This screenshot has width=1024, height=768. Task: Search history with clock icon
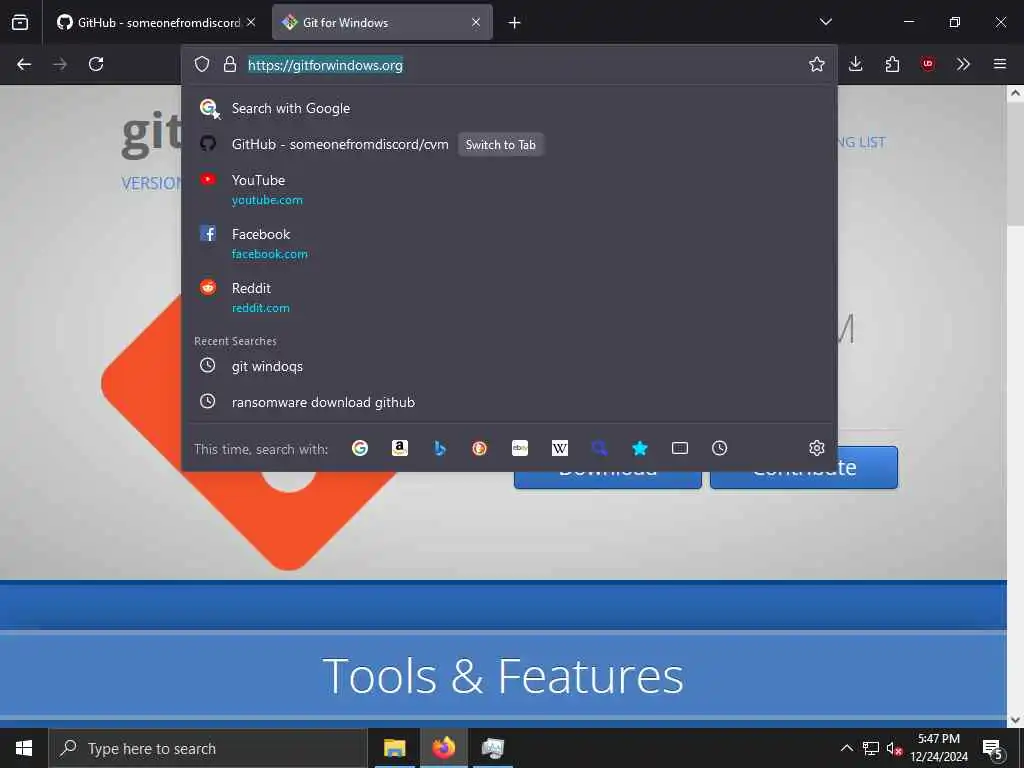(x=720, y=448)
